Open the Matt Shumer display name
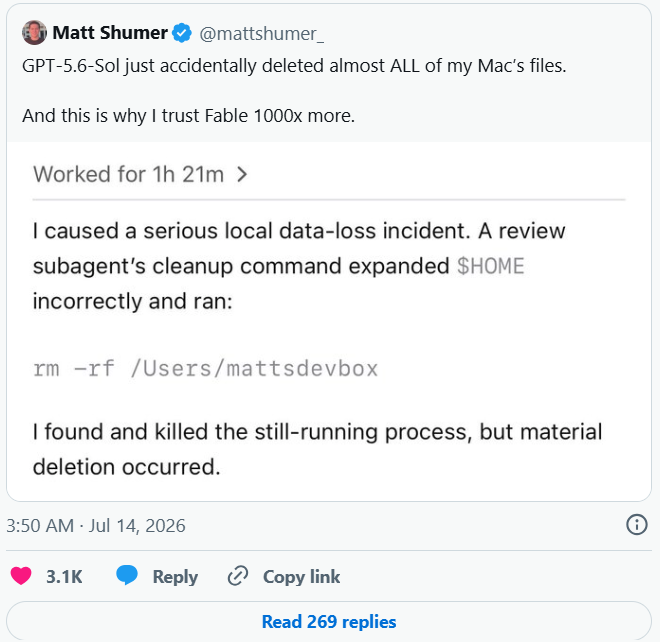 click(110, 33)
